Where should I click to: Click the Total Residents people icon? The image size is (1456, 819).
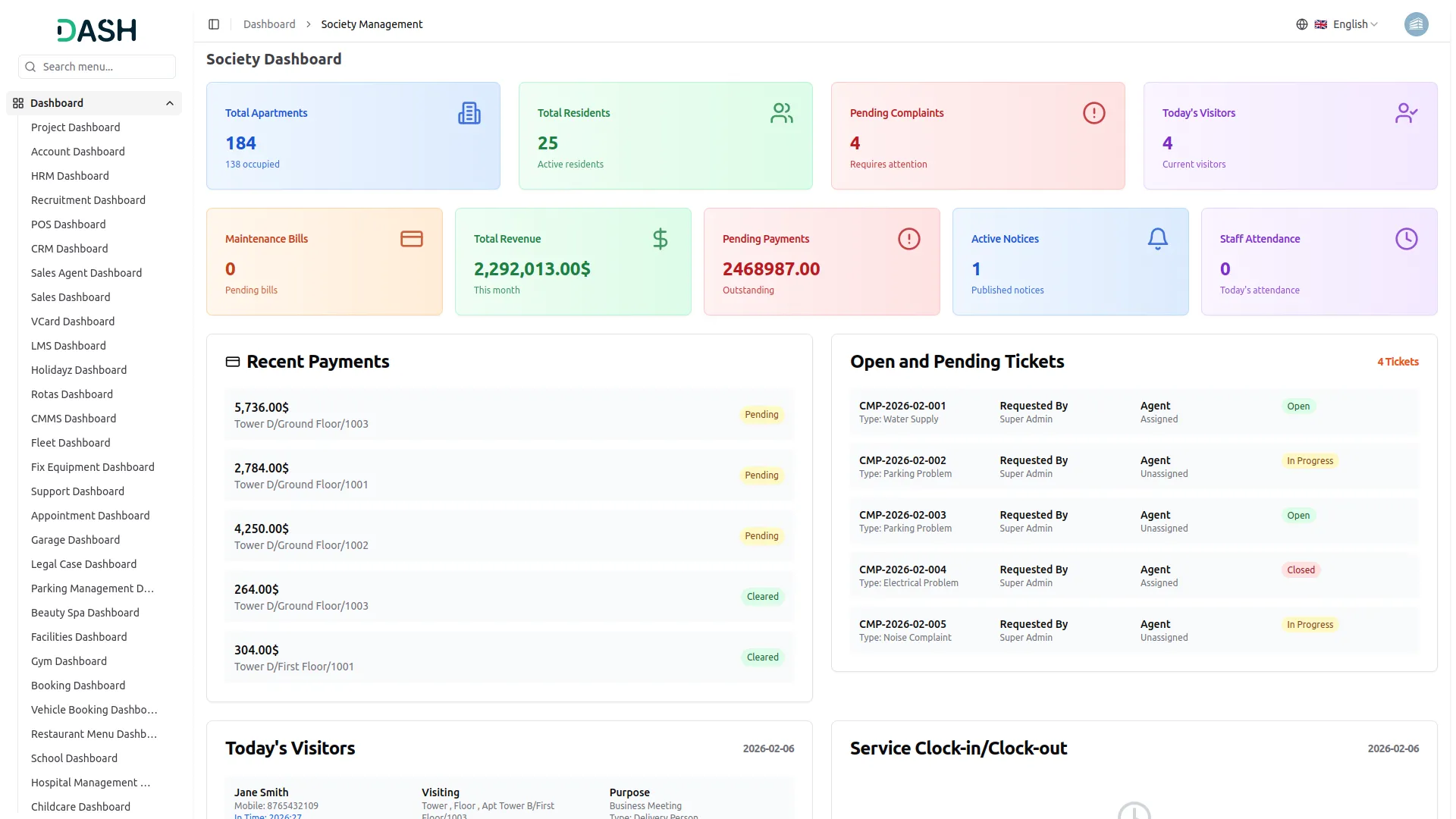[781, 113]
